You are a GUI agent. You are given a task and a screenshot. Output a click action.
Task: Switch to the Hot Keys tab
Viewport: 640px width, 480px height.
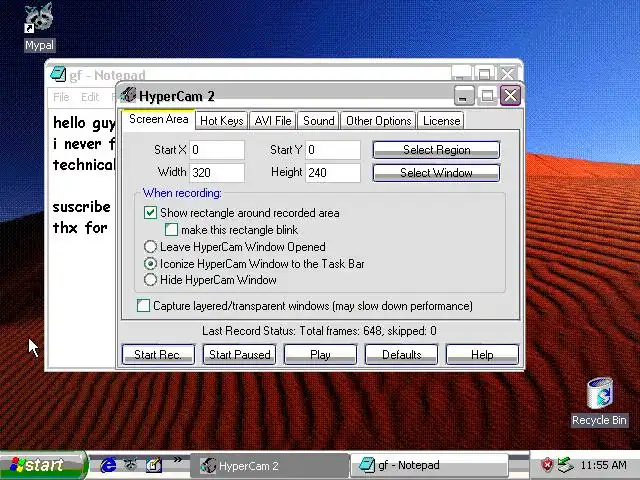[222, 121]
